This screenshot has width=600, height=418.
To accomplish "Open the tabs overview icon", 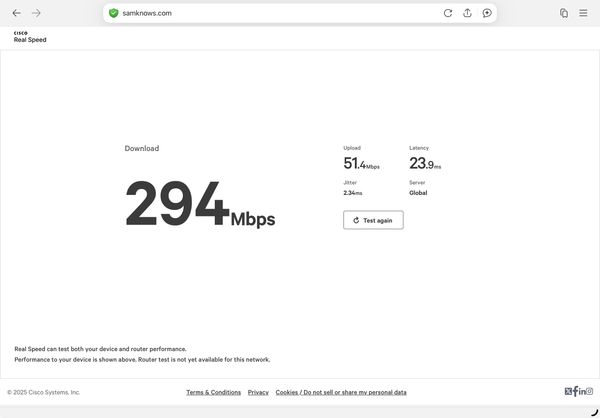I will (x=564, y=13).
